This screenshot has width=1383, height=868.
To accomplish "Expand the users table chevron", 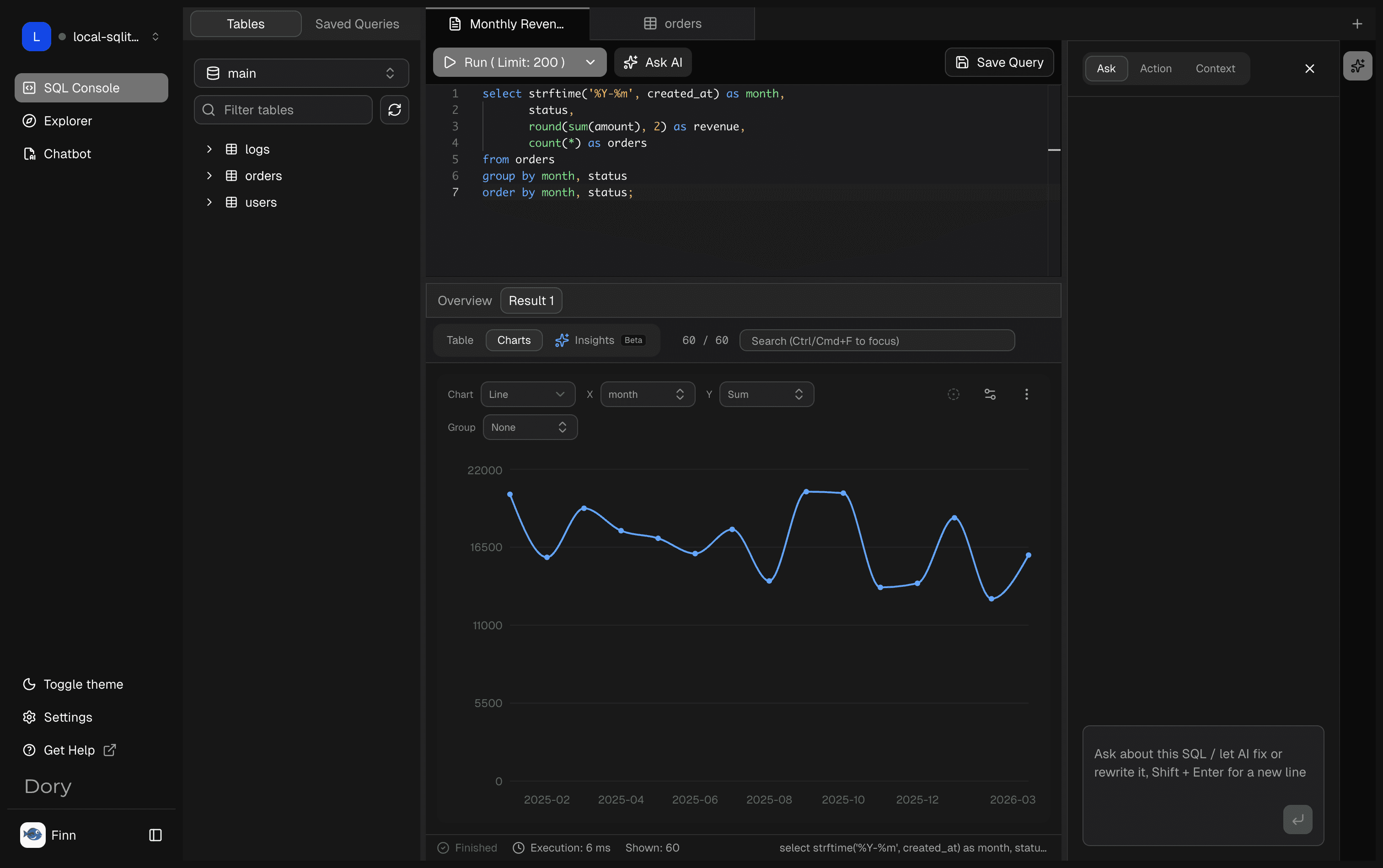I will [x=209, y=202].
